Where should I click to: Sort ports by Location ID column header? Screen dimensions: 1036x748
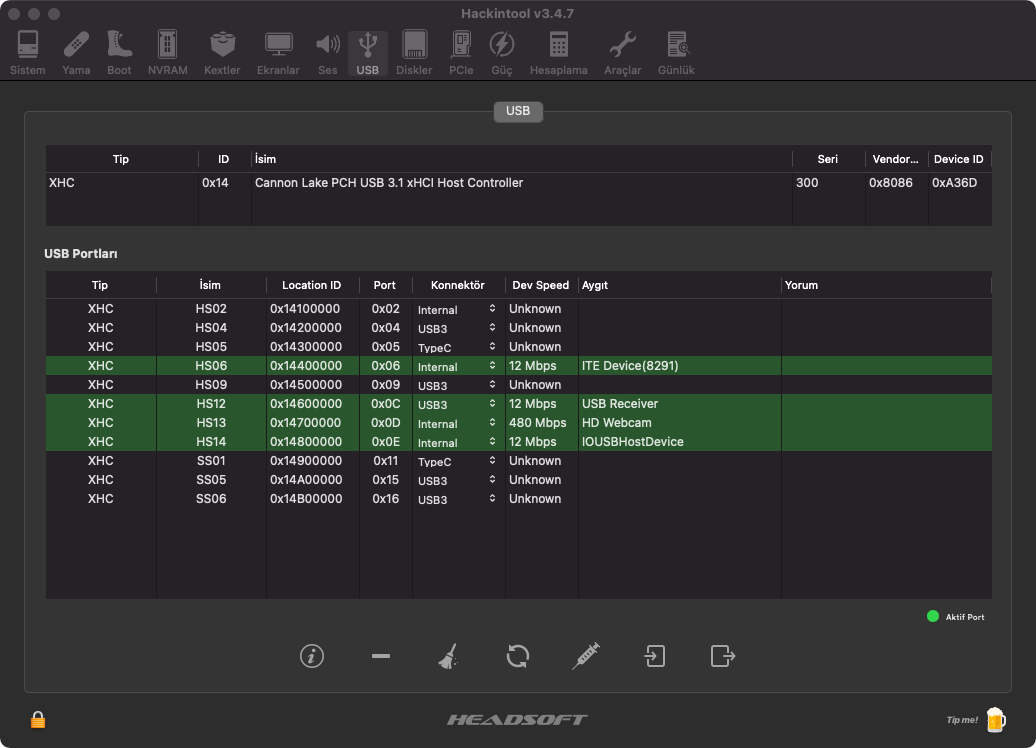[x=311, y=285]
